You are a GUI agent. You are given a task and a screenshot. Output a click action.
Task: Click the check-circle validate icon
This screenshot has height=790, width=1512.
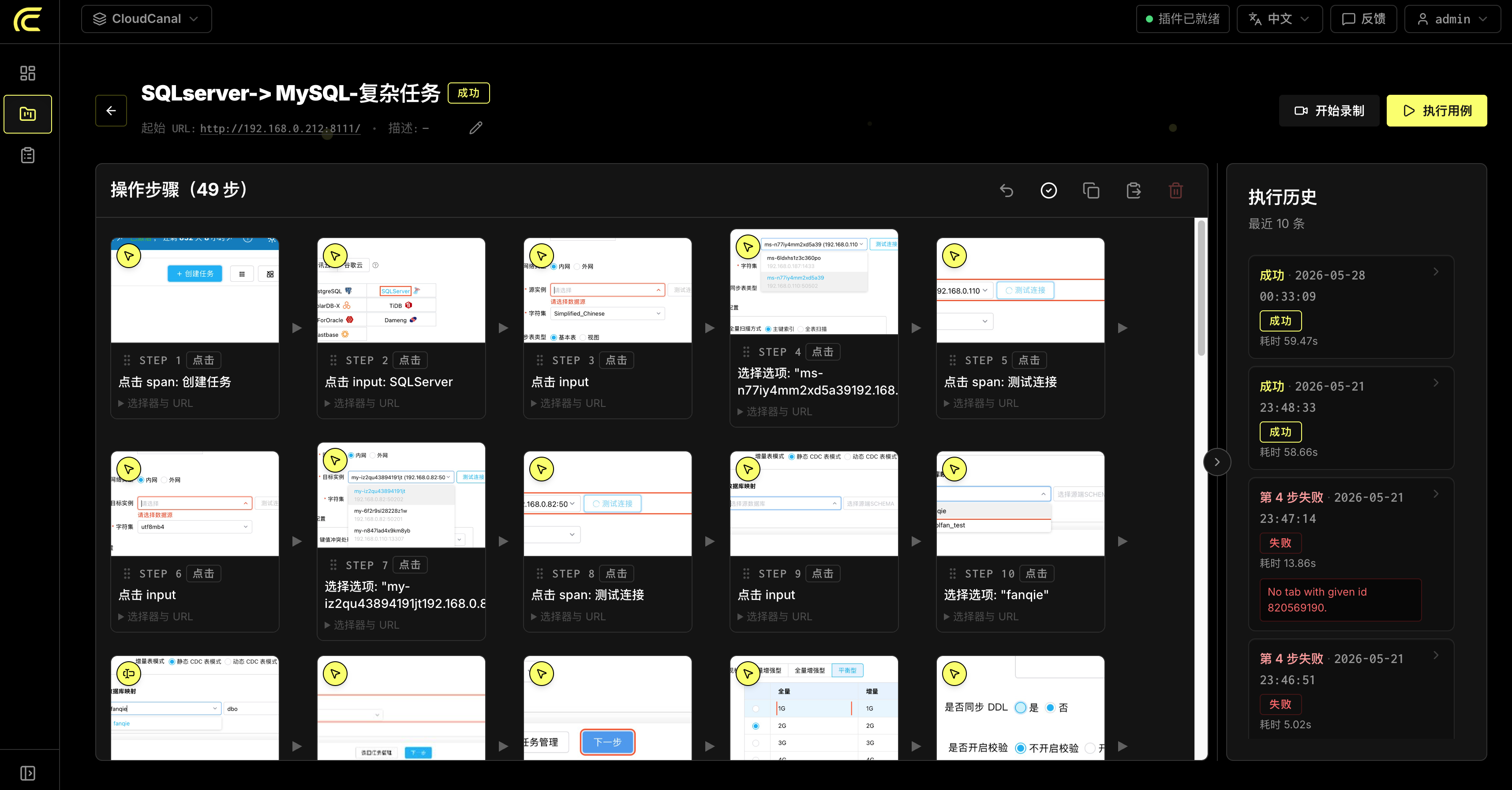pyautogui.click(x=1048, y=190)
